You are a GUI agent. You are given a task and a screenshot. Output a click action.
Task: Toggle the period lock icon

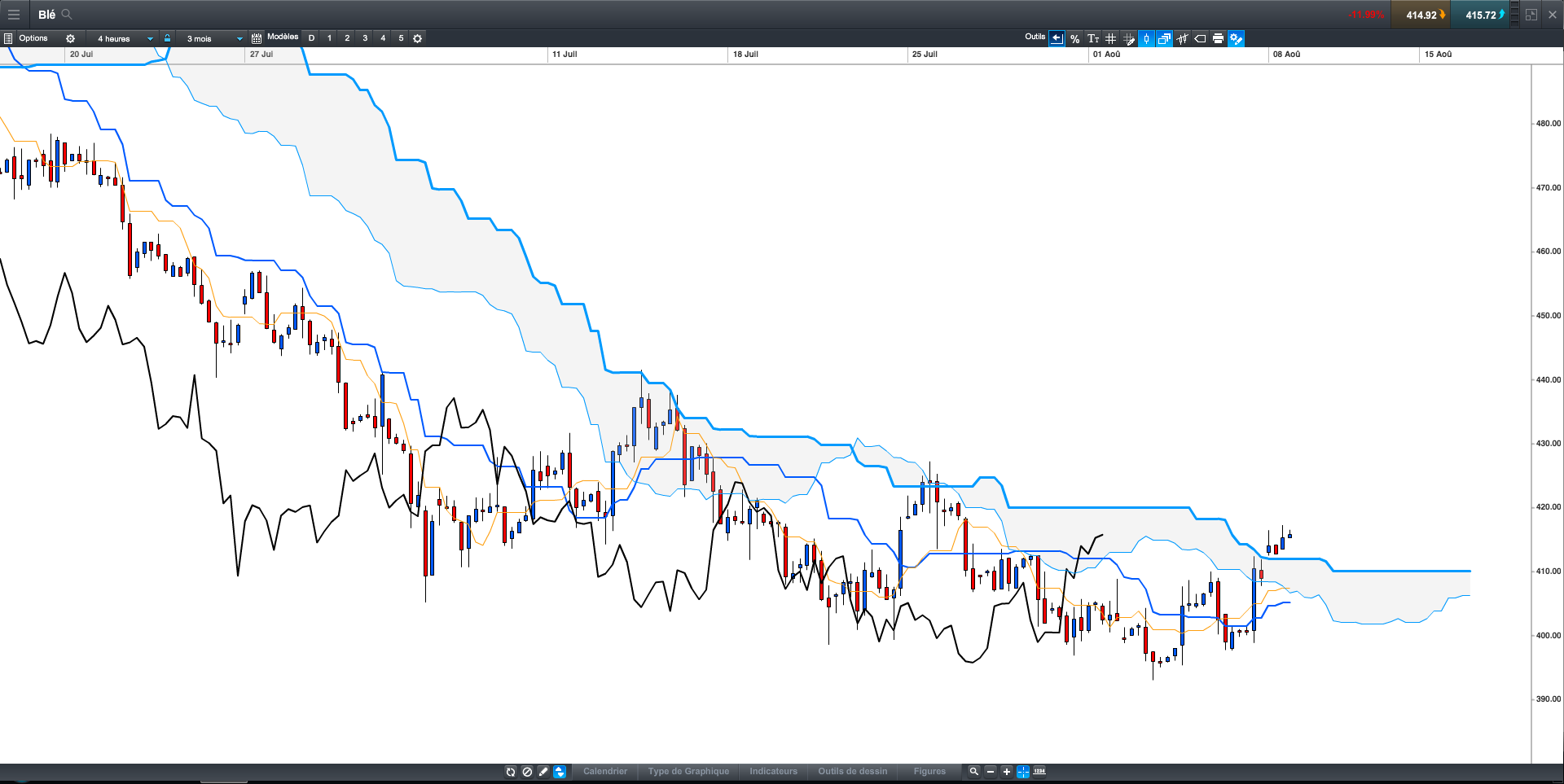(x=167, y=38)
